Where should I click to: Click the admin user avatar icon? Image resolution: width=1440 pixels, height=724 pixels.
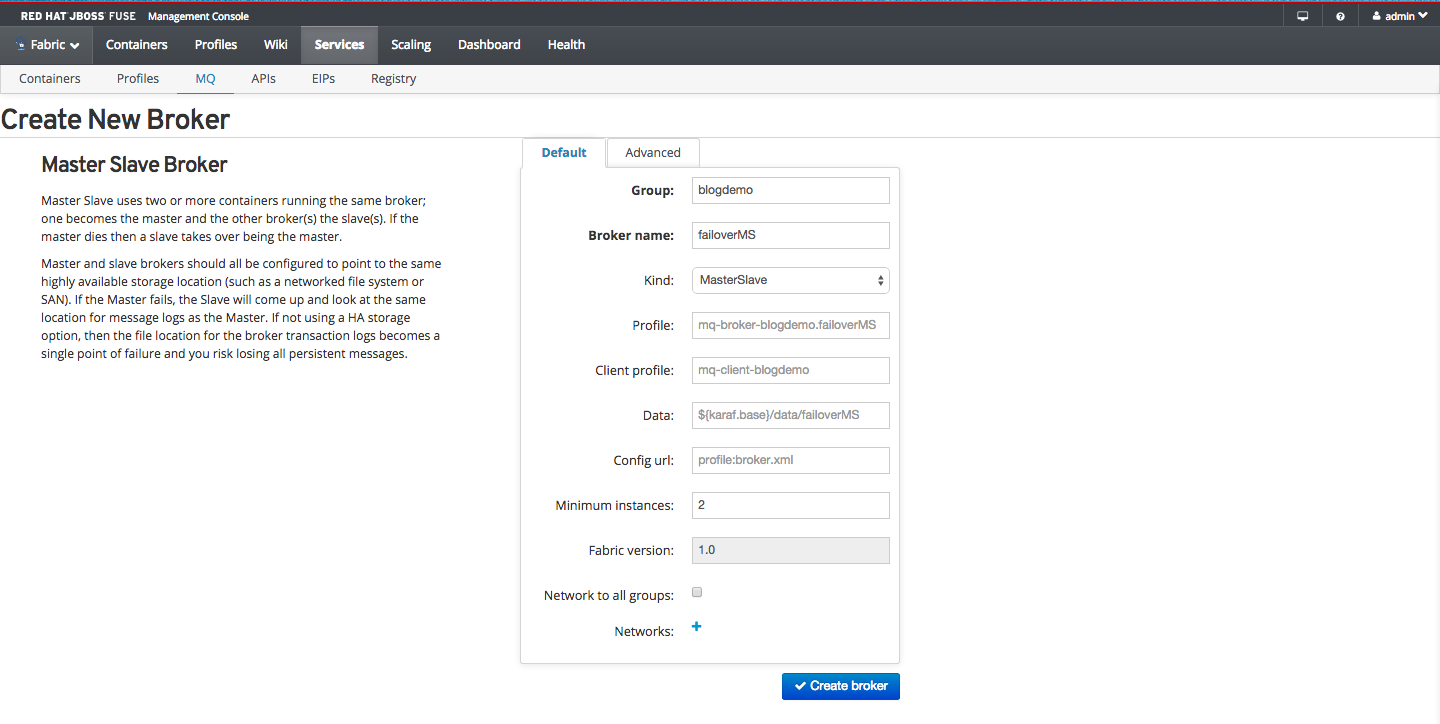point(1377,16)
